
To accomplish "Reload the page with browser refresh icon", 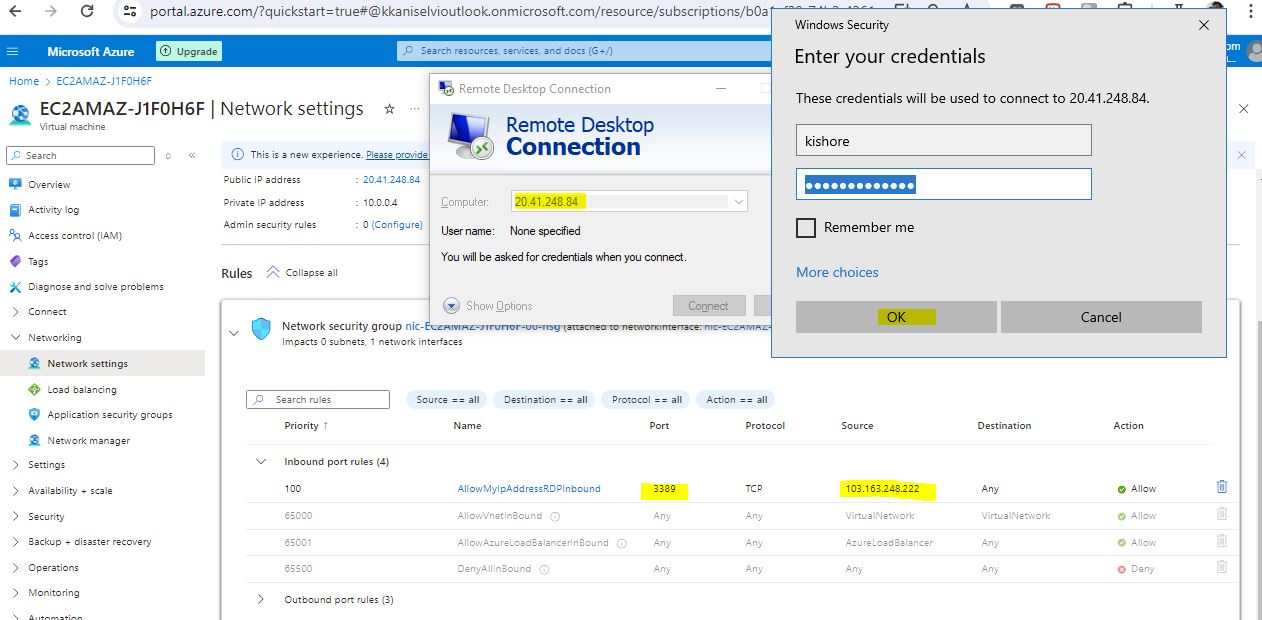I will (87, 12).
